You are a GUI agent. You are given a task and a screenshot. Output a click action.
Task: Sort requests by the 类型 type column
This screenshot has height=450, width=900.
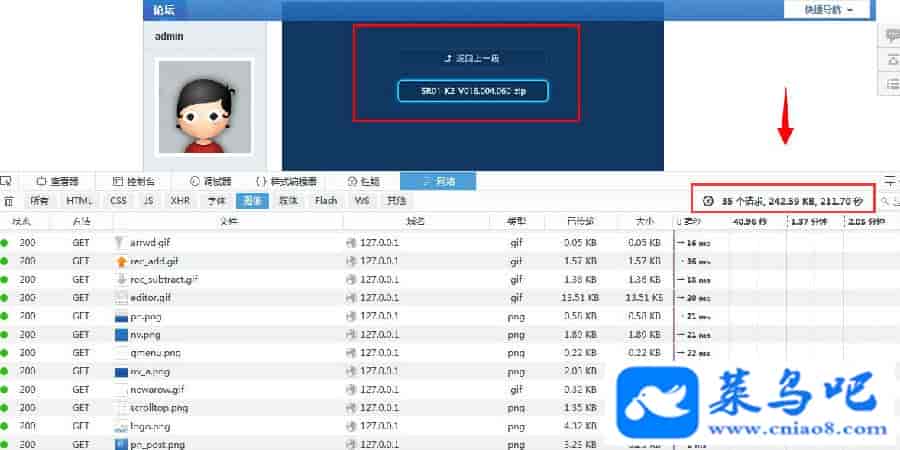click(x=517, y=221)
